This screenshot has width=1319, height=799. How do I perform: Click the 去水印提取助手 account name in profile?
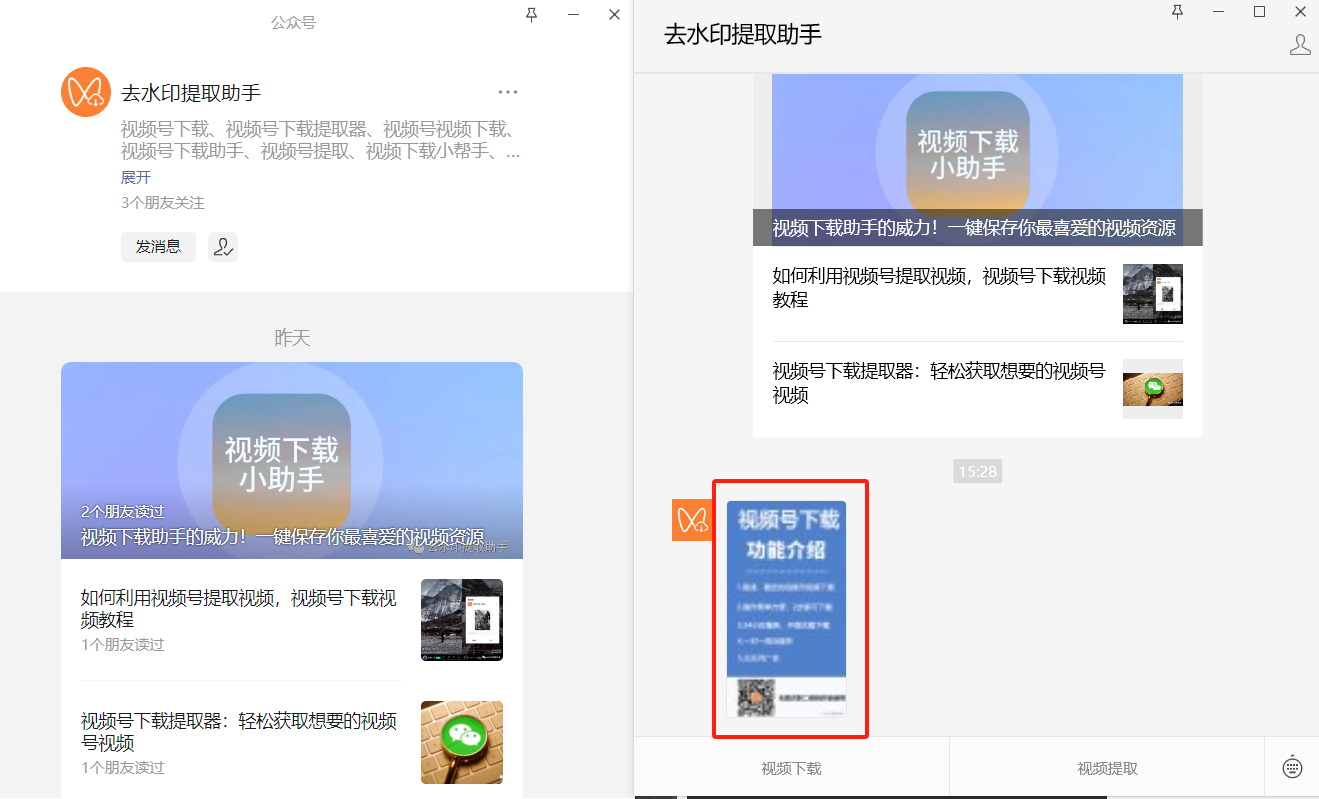tap(191, 93)
